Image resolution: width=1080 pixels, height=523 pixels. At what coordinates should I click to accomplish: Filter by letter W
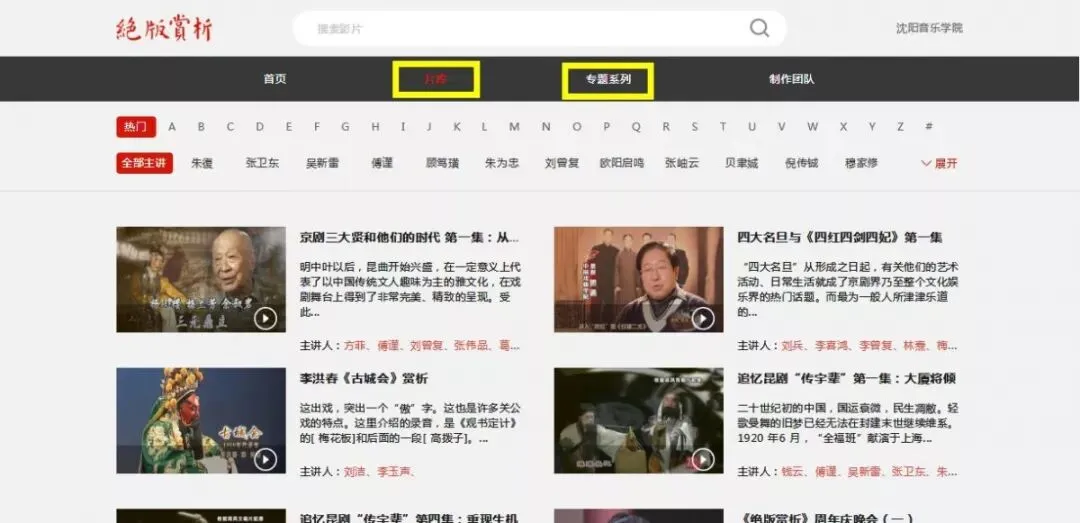coord(813,127)
